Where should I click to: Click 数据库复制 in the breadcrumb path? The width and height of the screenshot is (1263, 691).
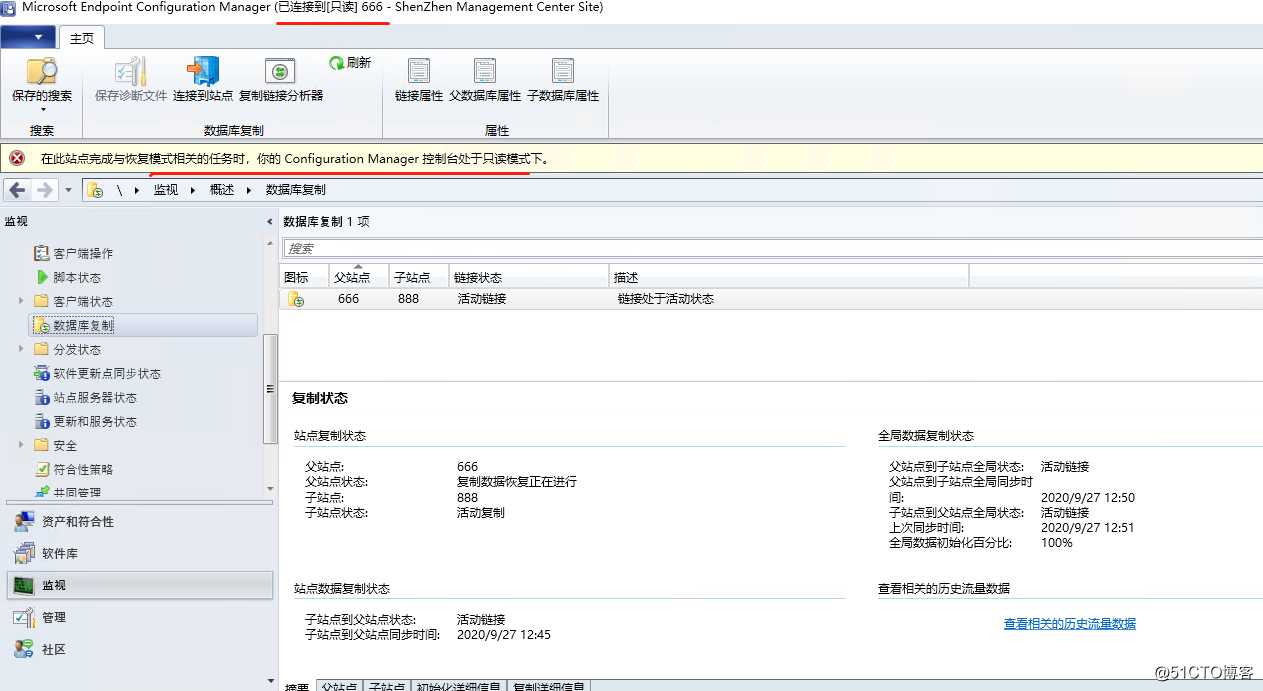(x=295, y=190)
